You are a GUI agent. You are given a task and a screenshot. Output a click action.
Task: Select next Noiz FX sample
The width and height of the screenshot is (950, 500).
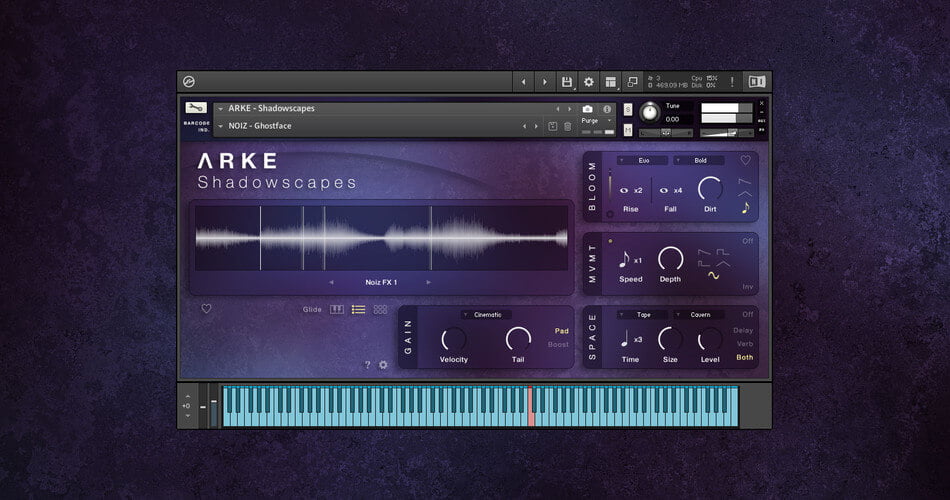pos(428,282)
